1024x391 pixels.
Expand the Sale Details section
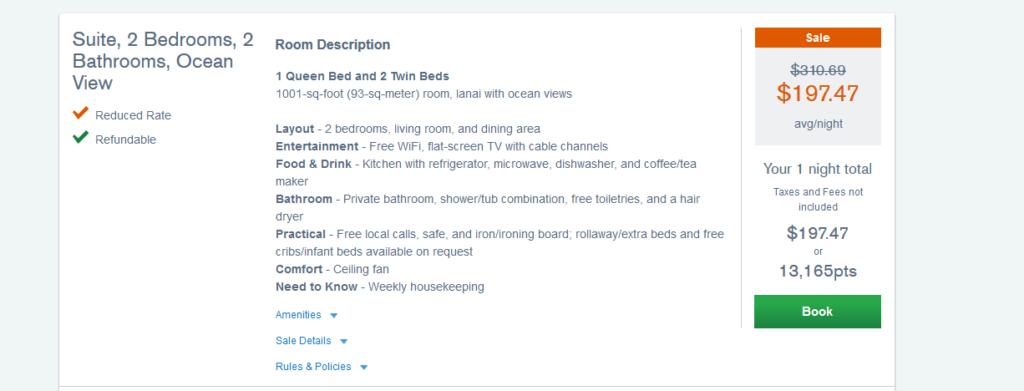coord(303,341)
